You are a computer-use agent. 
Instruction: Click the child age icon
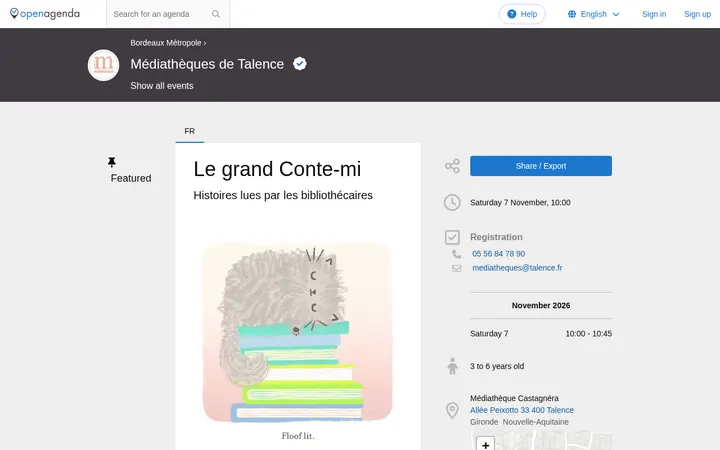[452, 366]
